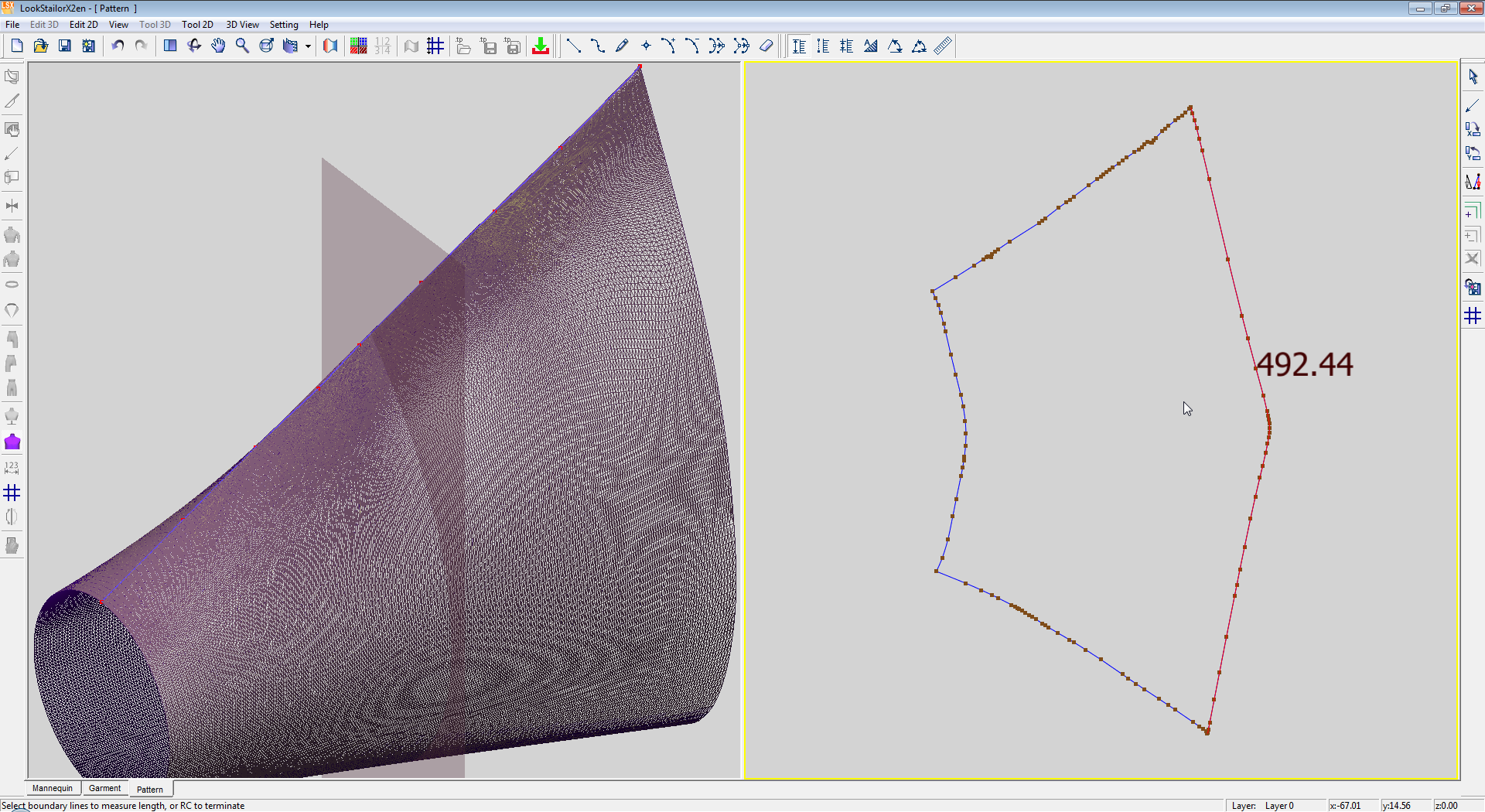Choose the ruler measurement tool
This screenshot has height=812, width=1485.
point(943,46)
